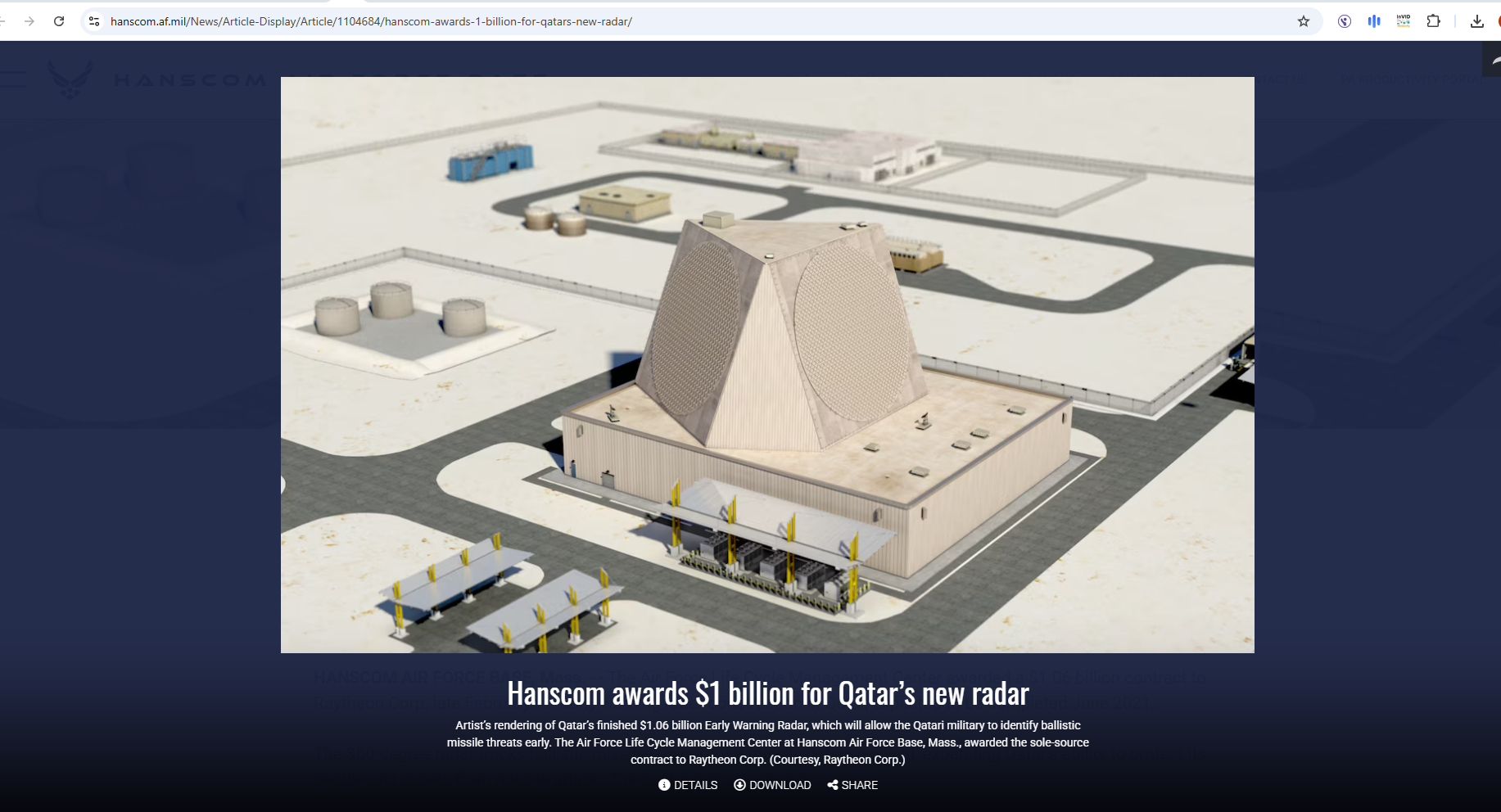
Task: Open the purple globe extension icon
Action: point(1344,21)
